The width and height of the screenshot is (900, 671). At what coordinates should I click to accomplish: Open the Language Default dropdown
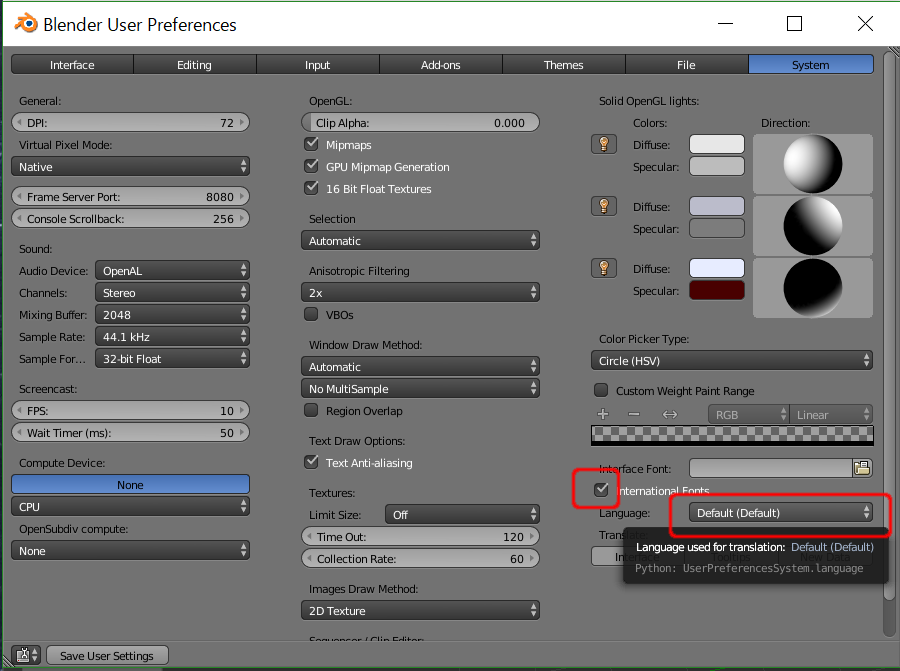(x=781, y=513)
